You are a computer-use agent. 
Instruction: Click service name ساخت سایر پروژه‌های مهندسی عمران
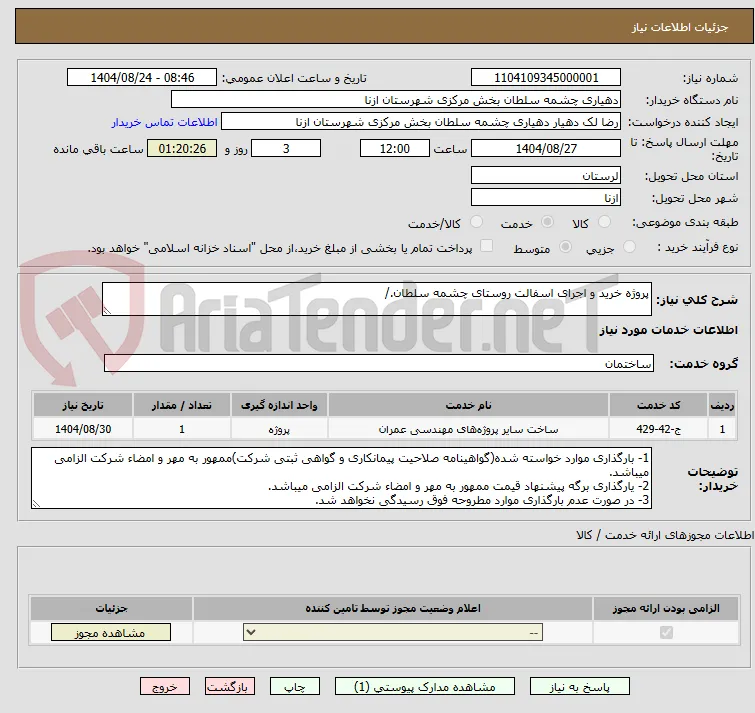point(469,429)
